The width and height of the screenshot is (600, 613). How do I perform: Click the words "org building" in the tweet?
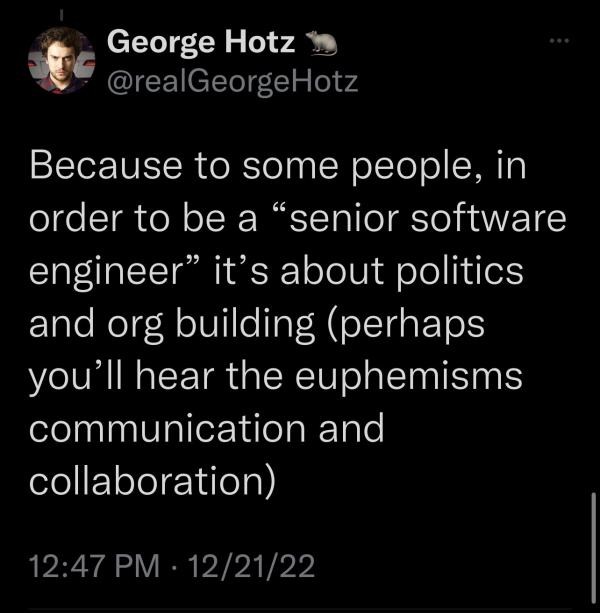211,325
